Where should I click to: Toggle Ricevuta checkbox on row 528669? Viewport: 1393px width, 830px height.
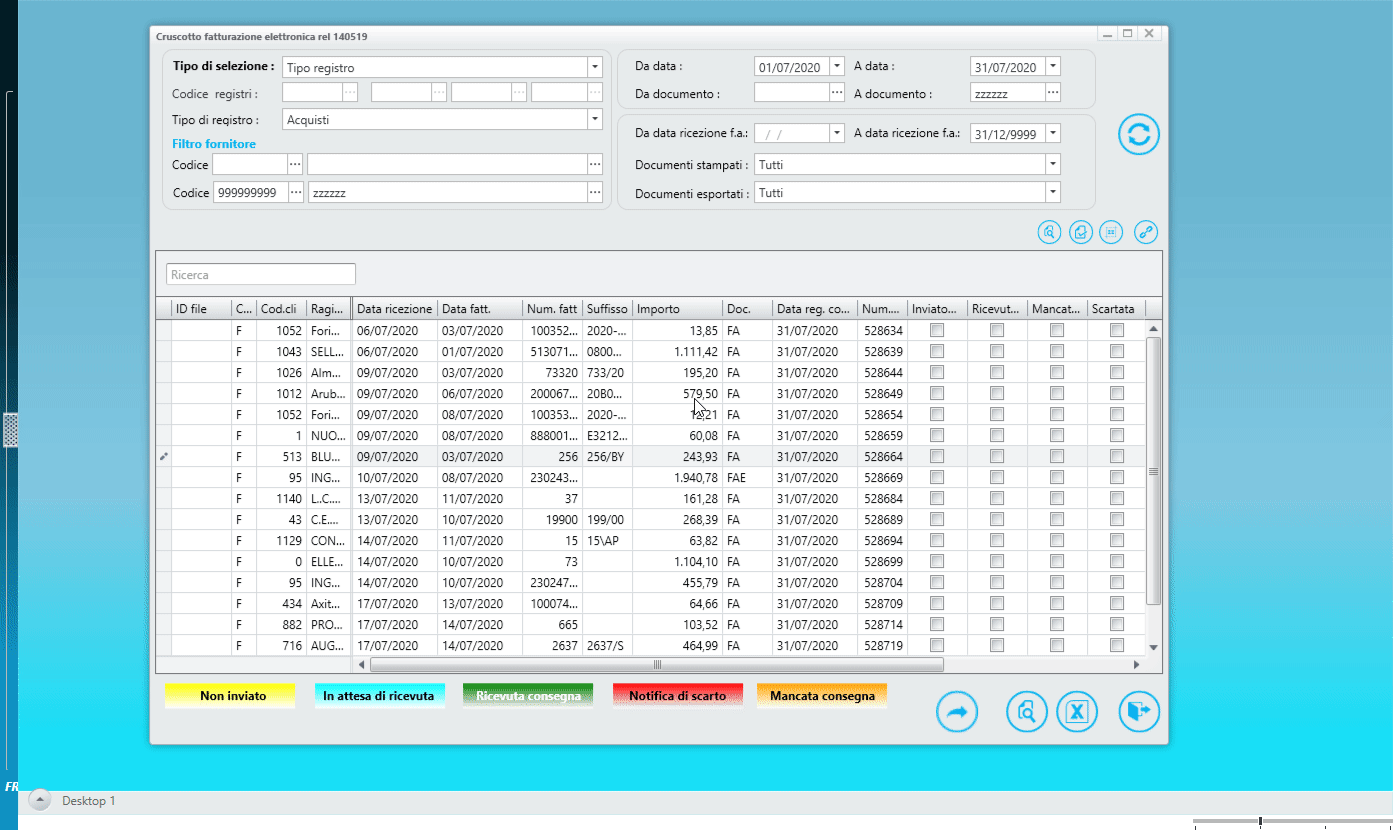pyautogui.click(x=997, y=477)
